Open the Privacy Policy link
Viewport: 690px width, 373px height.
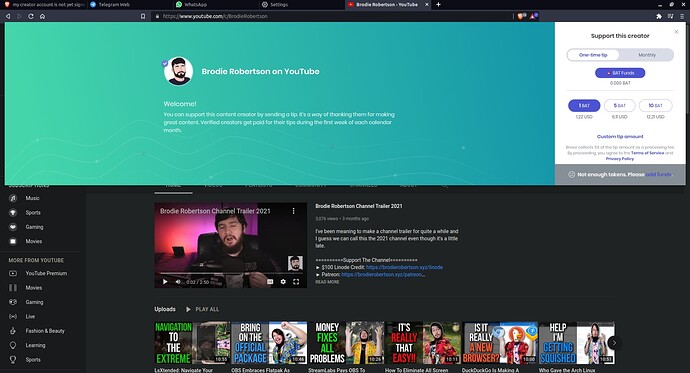pos(620,158)
